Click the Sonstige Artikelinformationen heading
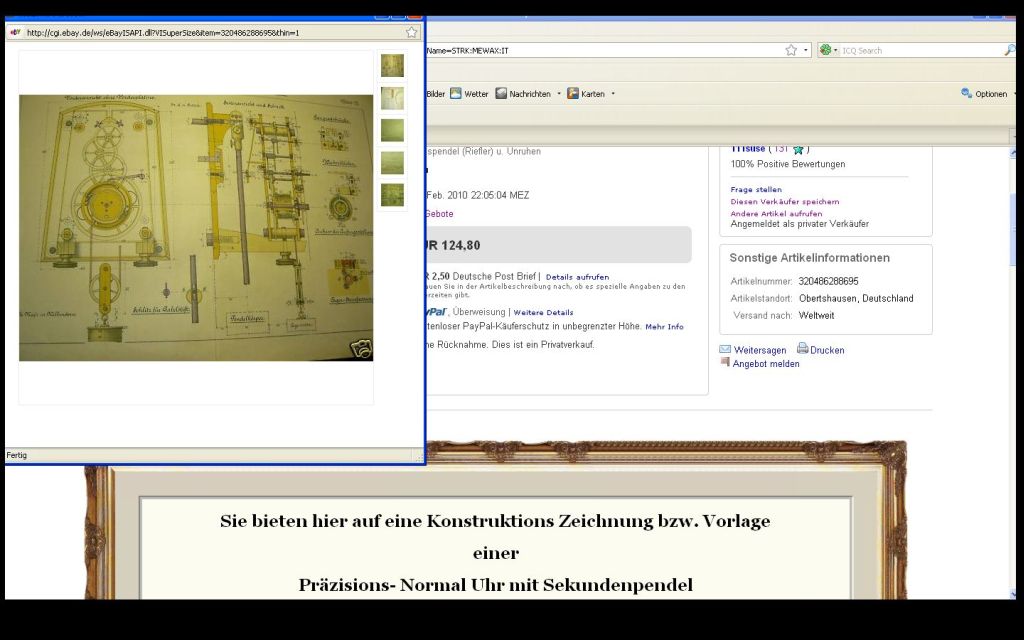Image resolution: width=1024 pixels, height=640 pixels. [810, 258]
